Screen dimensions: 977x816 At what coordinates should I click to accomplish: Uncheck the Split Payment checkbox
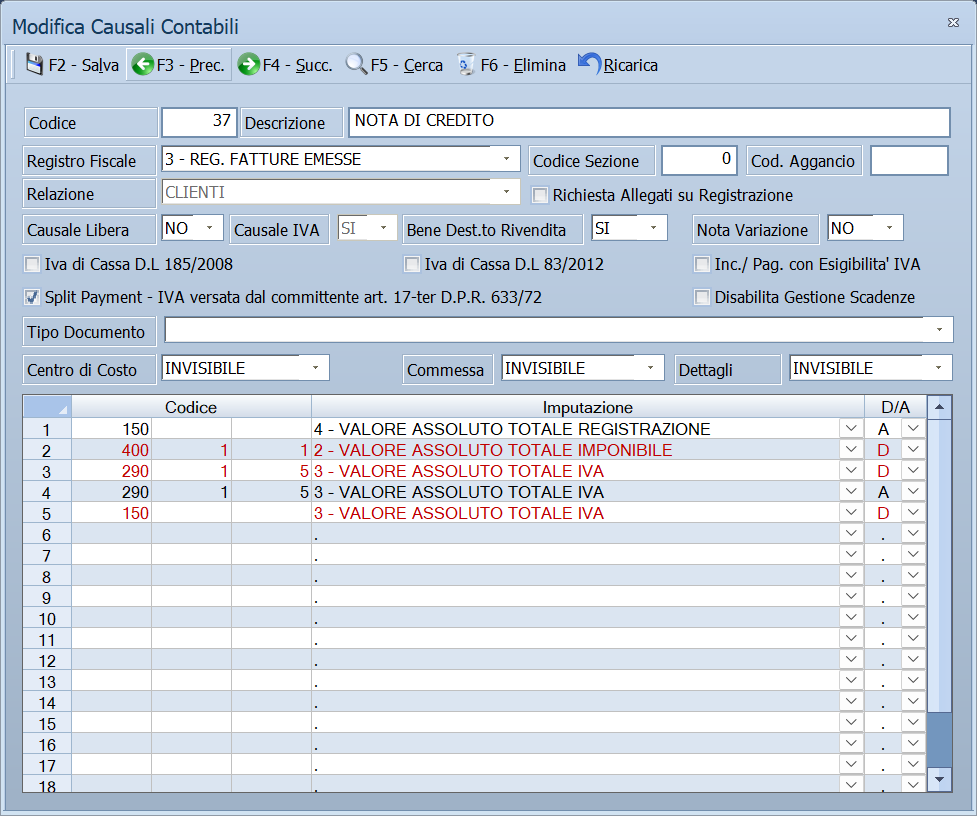(x=31, y=297)
